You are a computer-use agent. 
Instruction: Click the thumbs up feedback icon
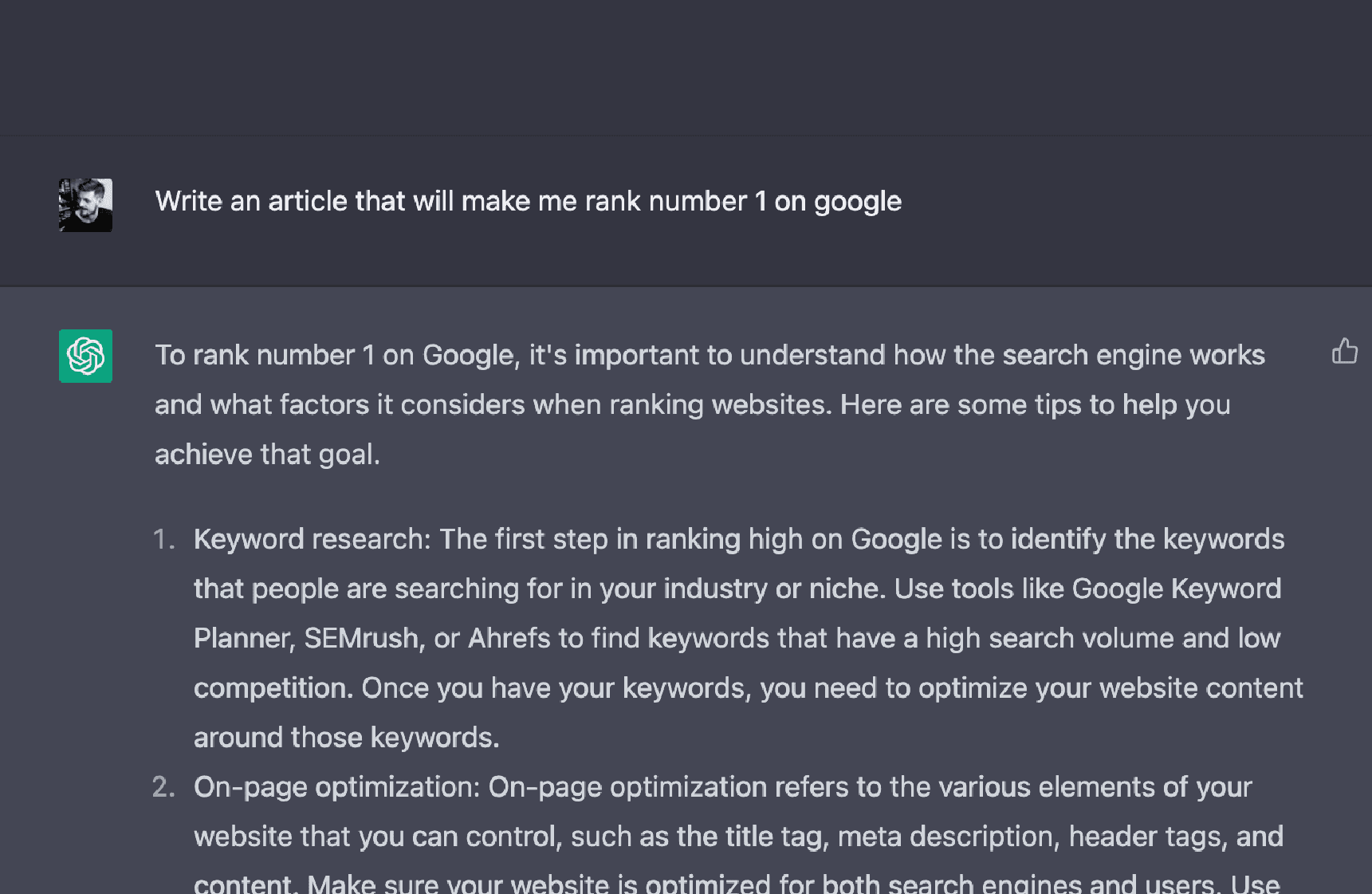click(1344, 352)
